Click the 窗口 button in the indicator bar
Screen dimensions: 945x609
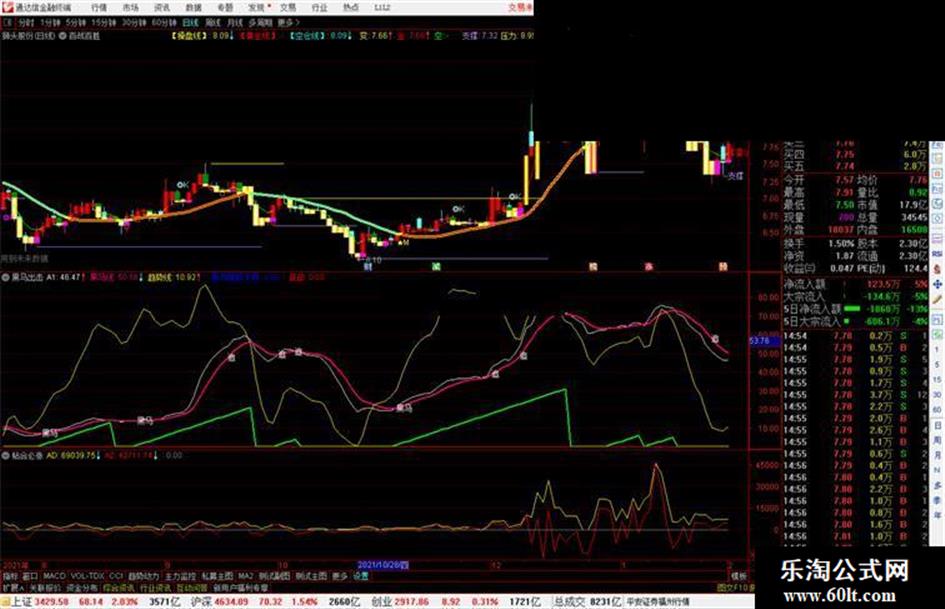coord(30,576)
